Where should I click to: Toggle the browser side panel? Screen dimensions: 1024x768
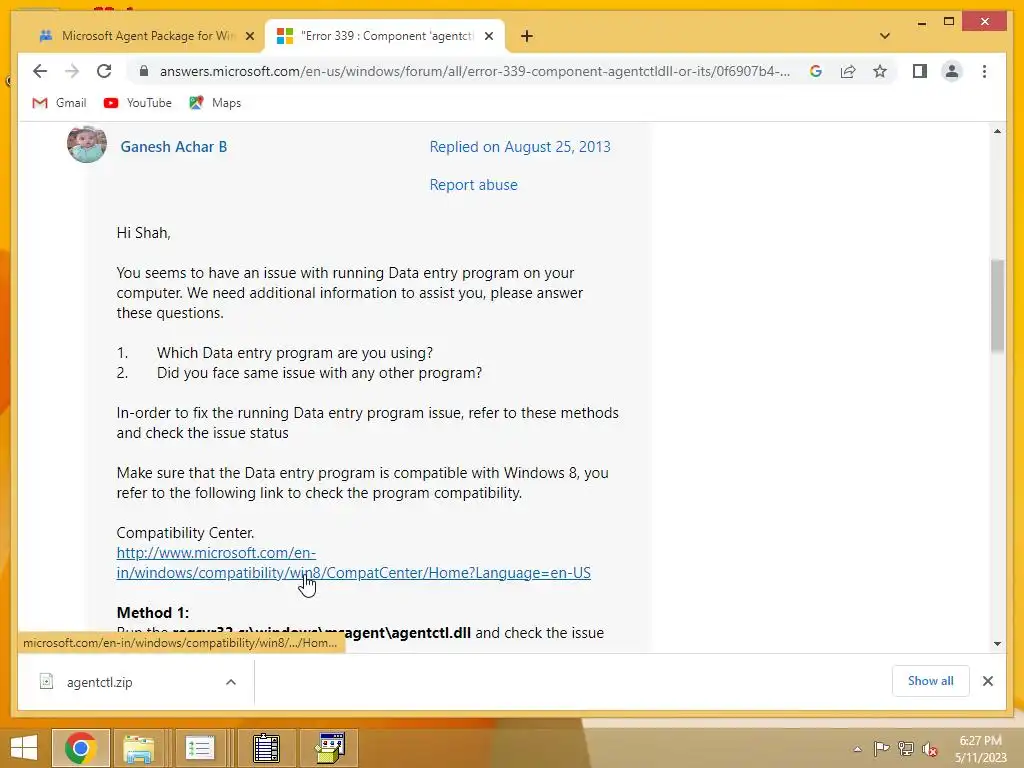pyautogui.click(x=920, y=71)
